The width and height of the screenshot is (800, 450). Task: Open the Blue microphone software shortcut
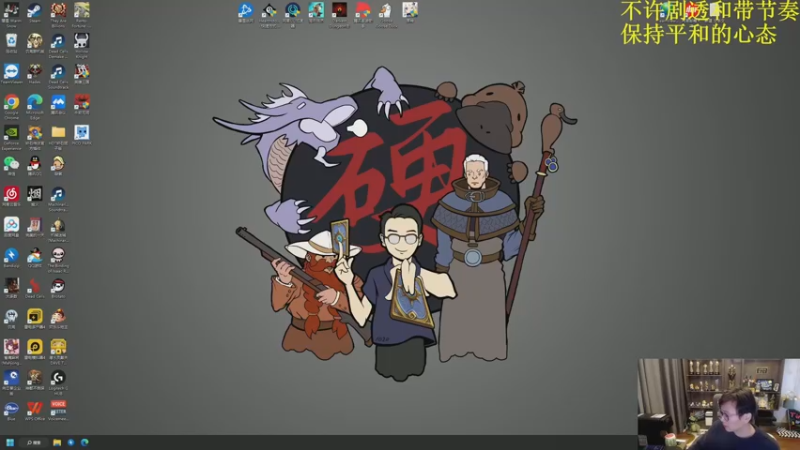(x=11, y=408)
